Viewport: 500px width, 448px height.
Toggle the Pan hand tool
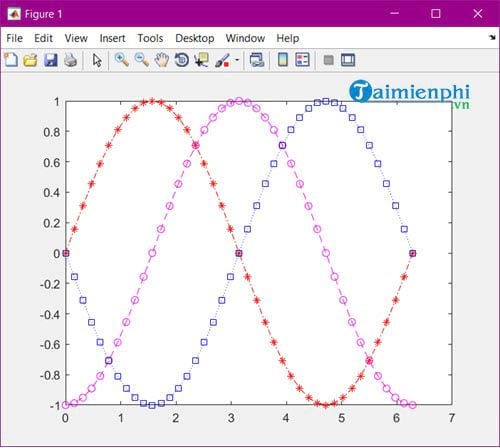click(x=162, y=60)
